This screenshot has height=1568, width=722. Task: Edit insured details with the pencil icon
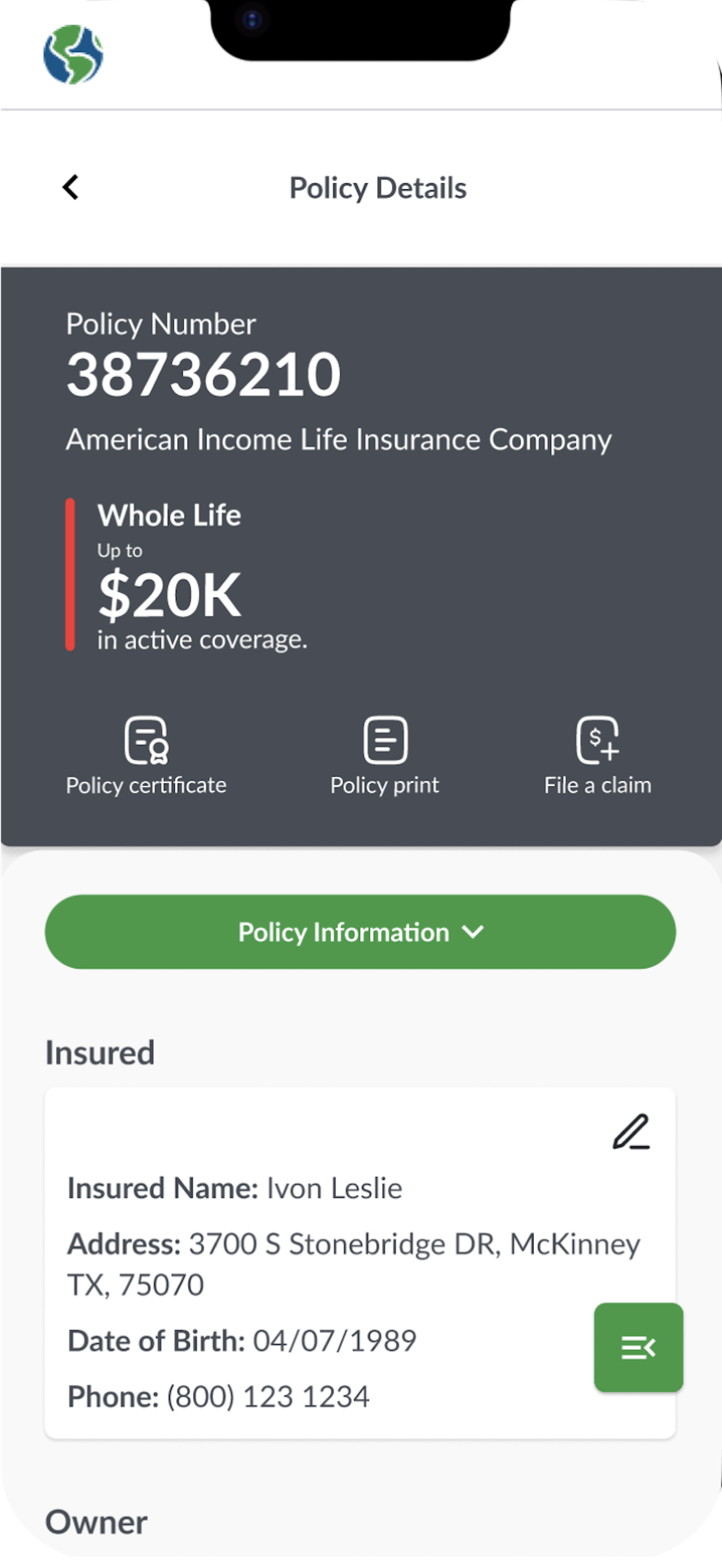tap(631, 1131)
